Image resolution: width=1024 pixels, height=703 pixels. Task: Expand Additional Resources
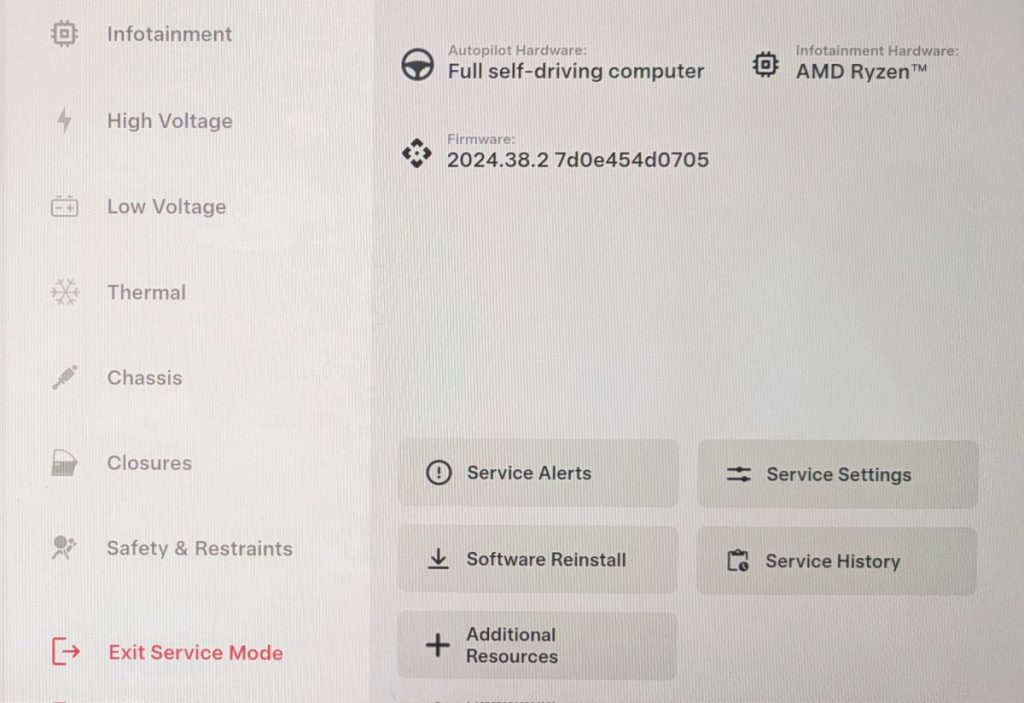pyautogui.click(x=537, y=646)
